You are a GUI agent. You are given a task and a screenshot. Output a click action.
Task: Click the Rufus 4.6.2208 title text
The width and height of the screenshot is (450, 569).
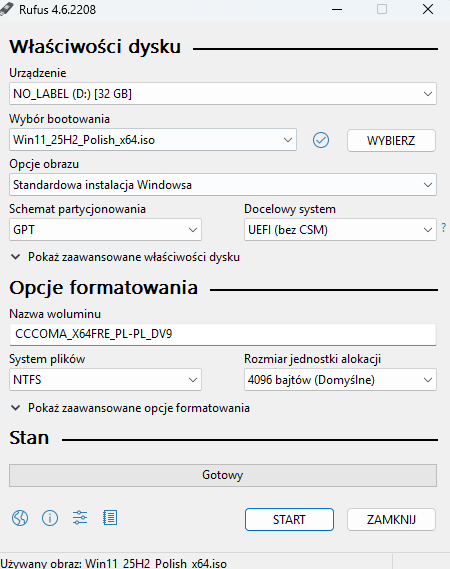[x=58, y=10]
